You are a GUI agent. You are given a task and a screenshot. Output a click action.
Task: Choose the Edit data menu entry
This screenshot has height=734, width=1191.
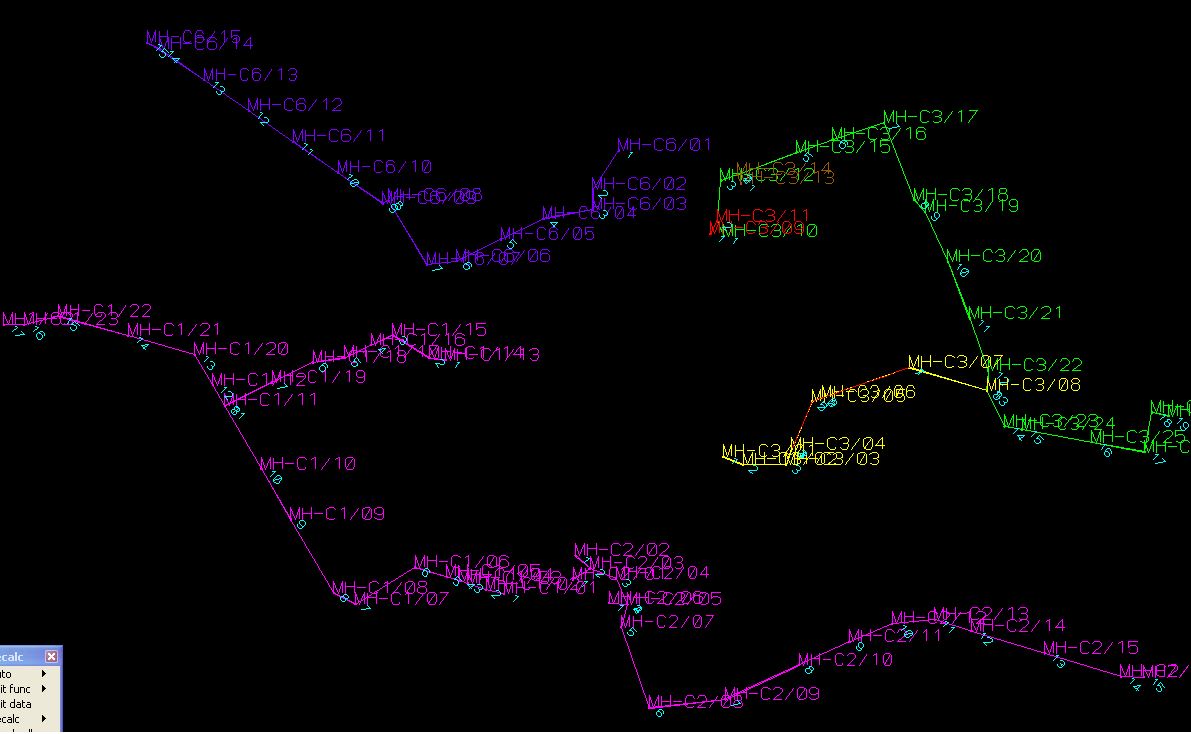coord(25,704)
